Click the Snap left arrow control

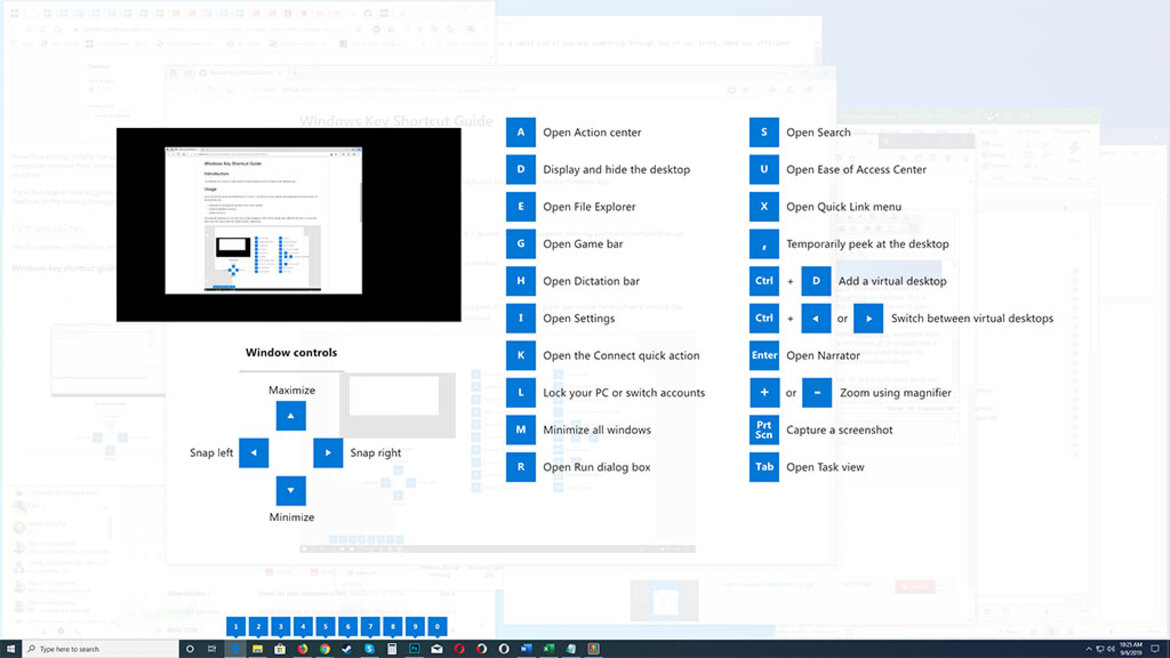click(x=253, y=453)
